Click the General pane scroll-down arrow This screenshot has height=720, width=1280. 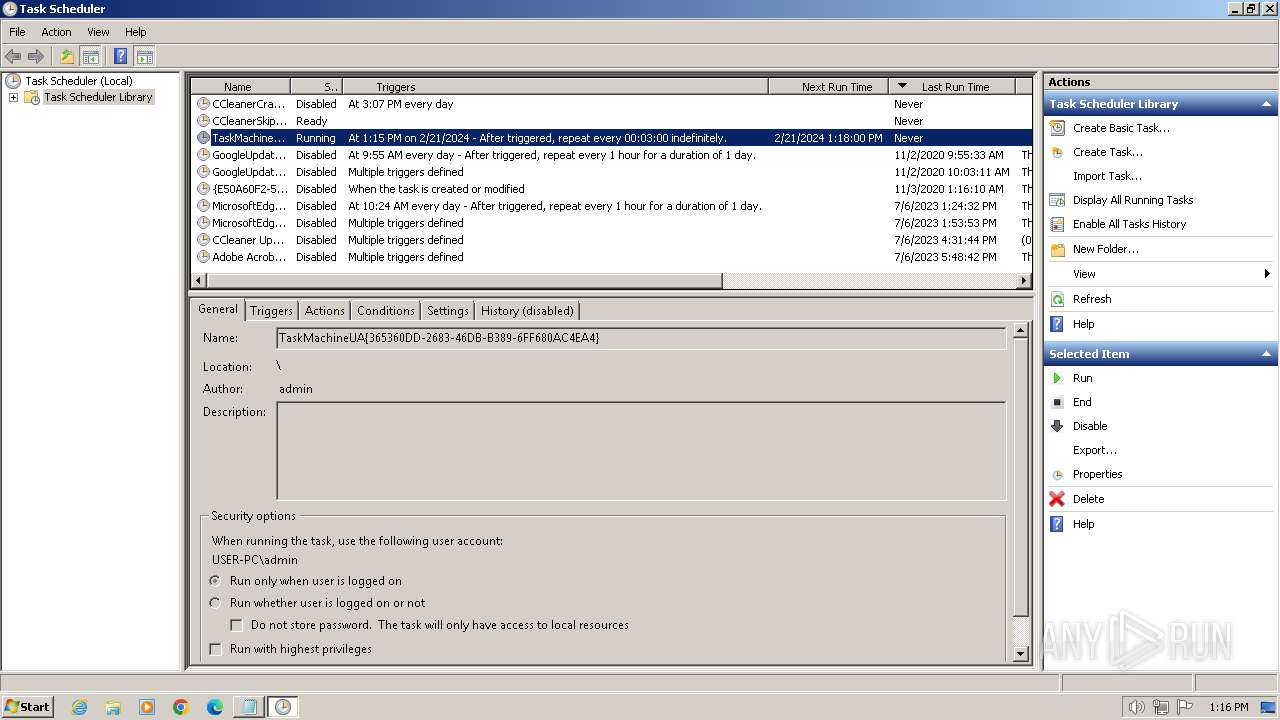click(x=1021, y=654)
